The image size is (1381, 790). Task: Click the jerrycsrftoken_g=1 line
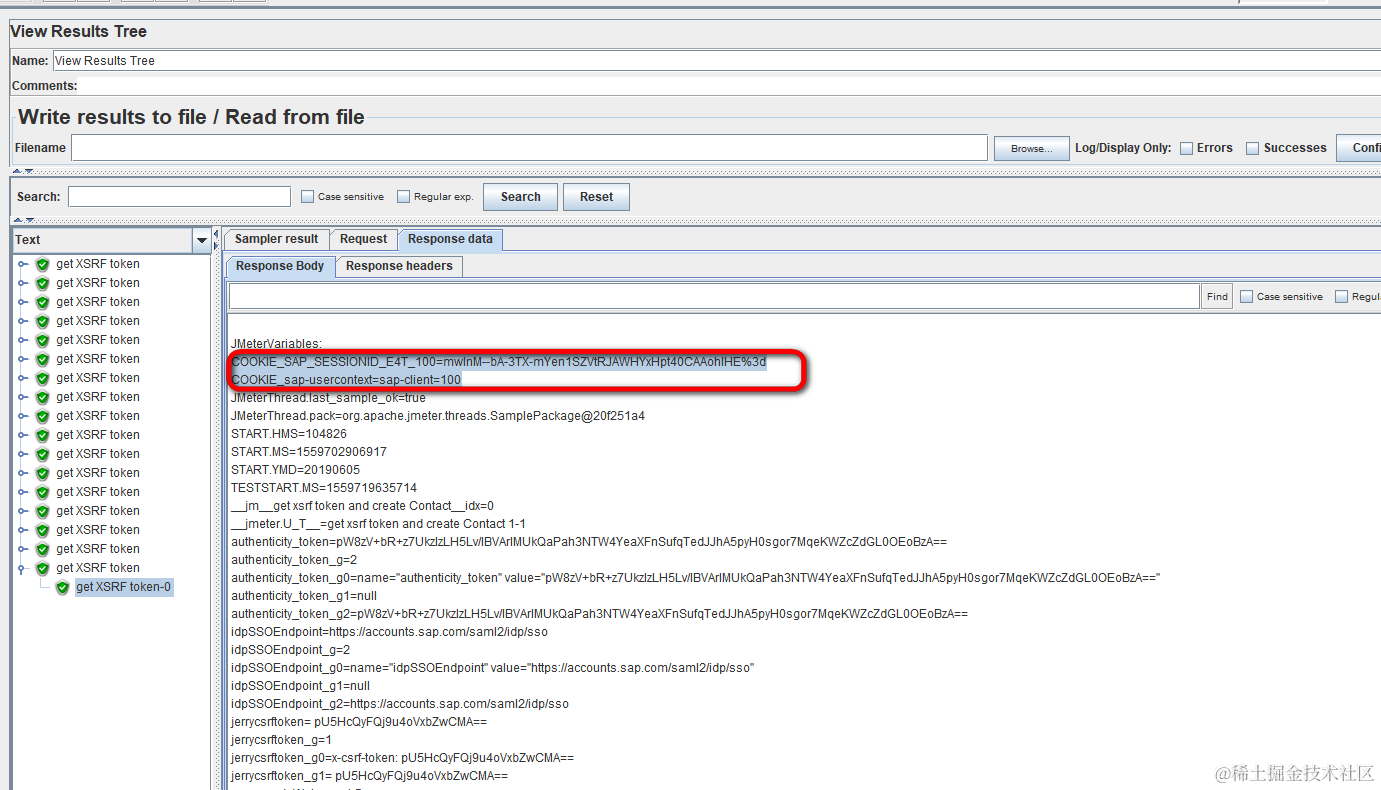click(280, 740)
